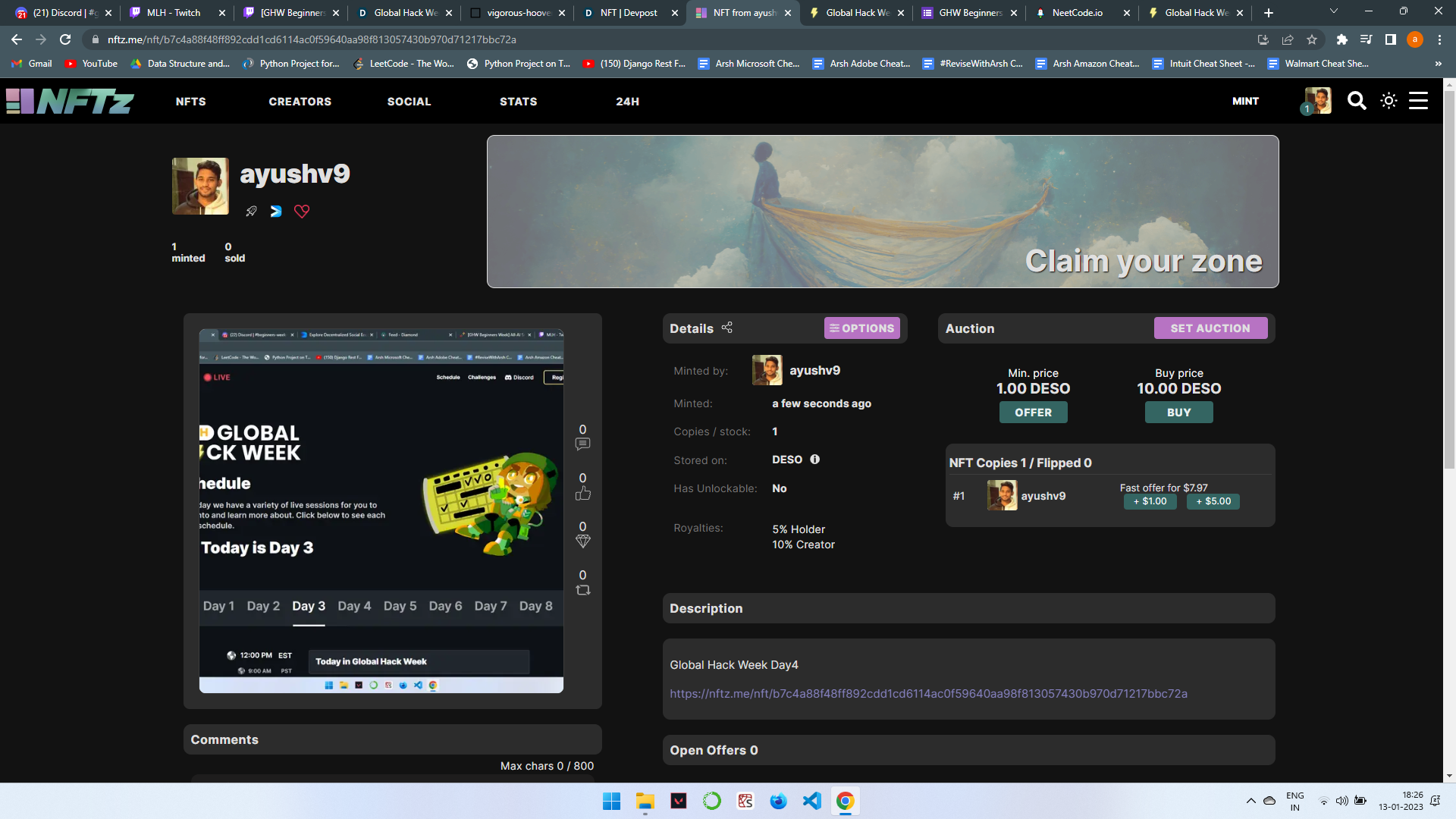Click the DESO storage info icon

point(815,460)
